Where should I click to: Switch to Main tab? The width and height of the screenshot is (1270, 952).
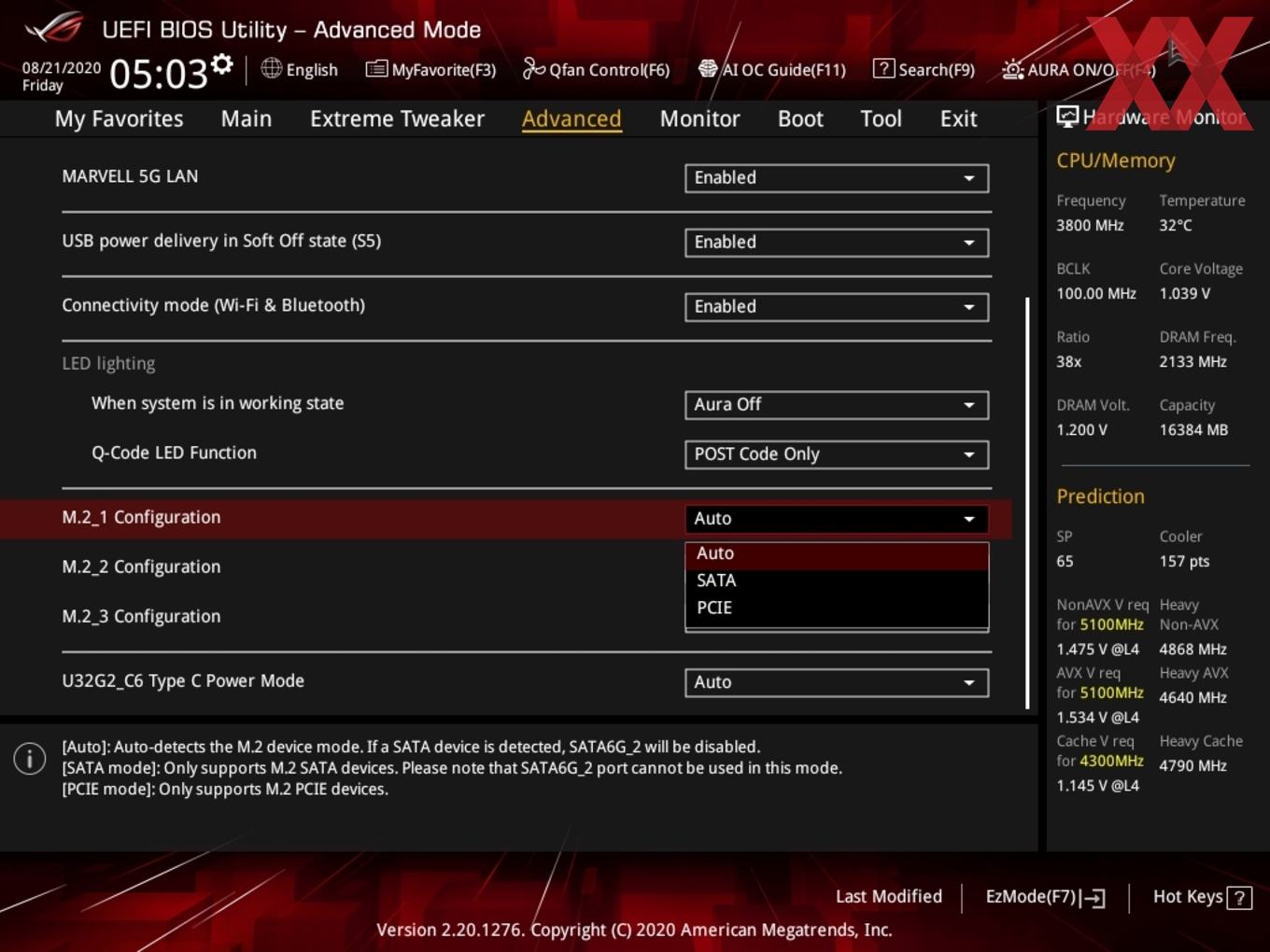247,119
